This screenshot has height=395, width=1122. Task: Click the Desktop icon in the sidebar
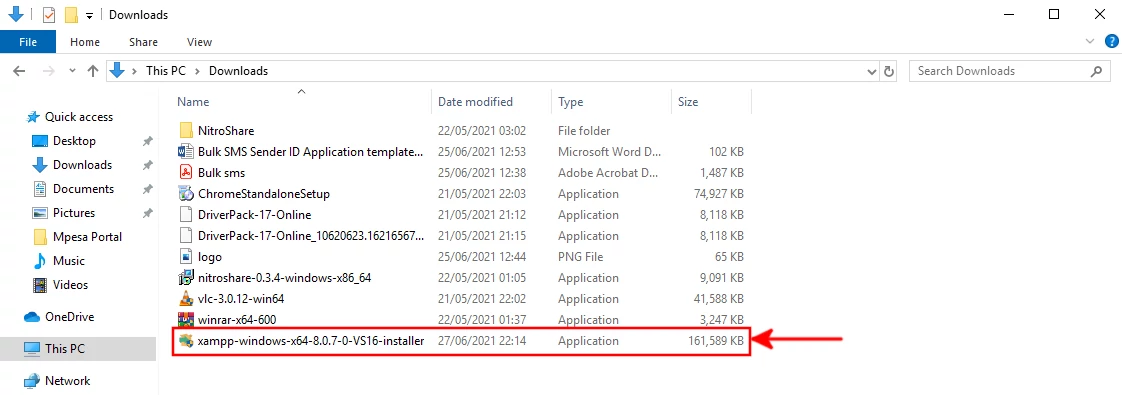(x=40, y=141)
